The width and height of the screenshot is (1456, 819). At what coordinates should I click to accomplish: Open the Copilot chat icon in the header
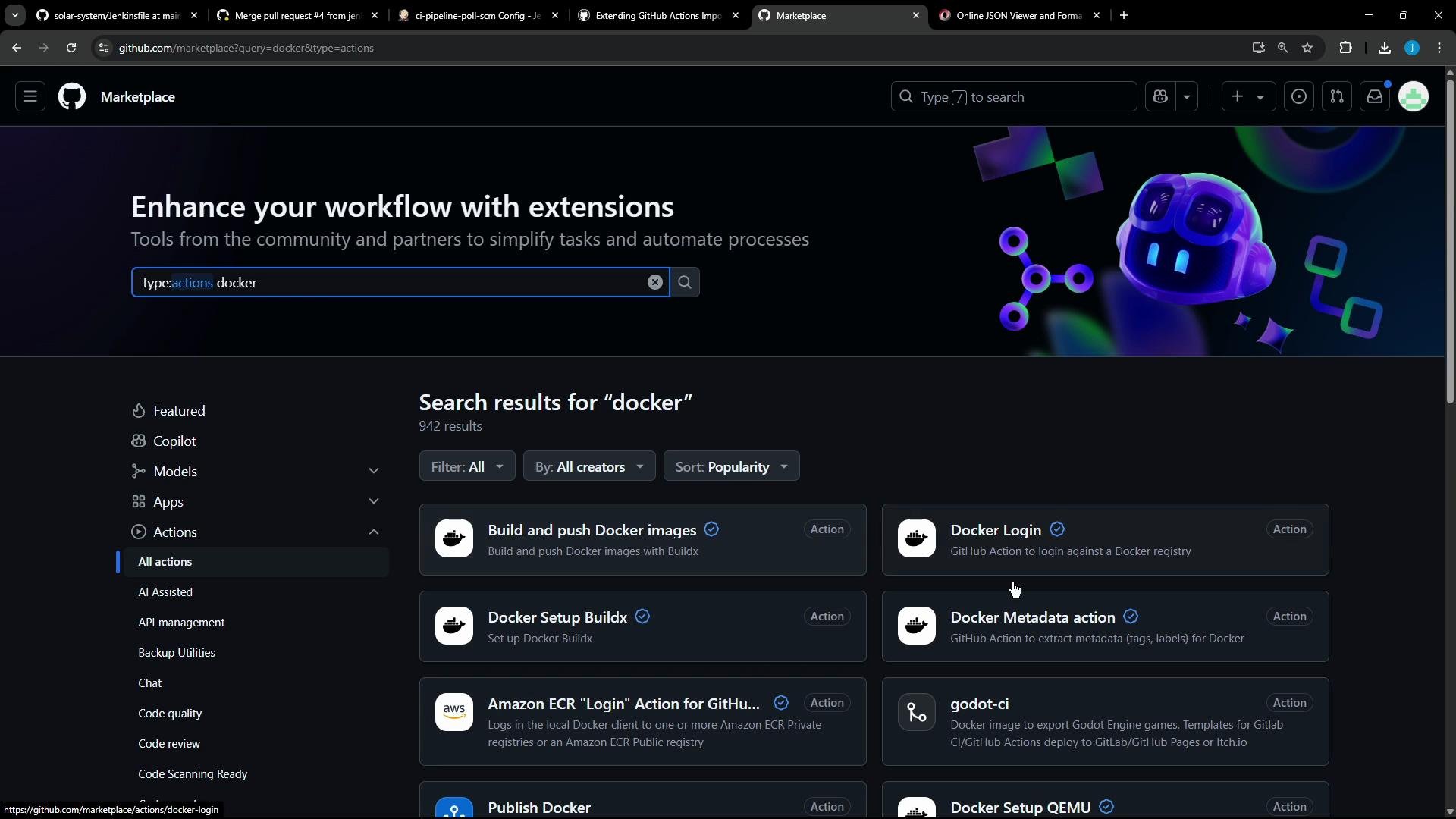[1160, 97]
